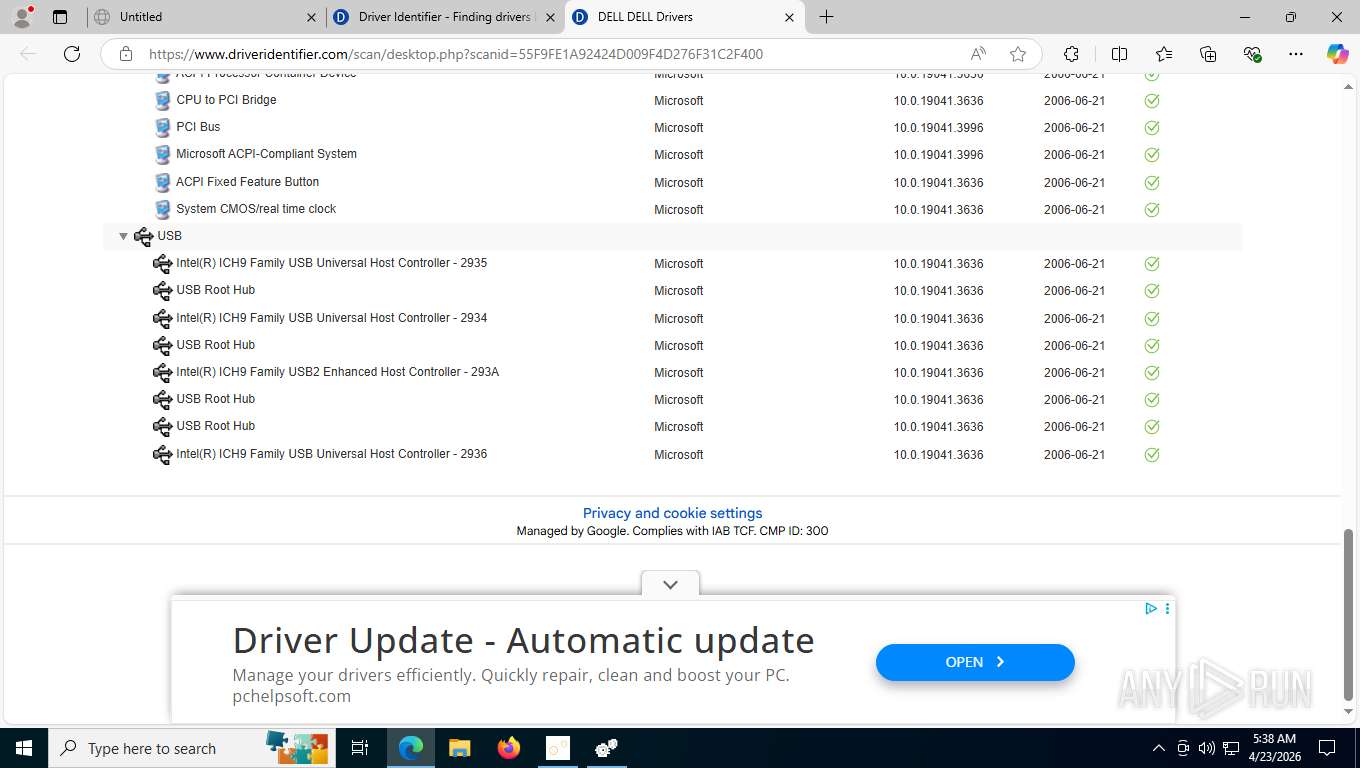Click green check for Host Controller - 293A
1360x768 pixels.
pyautogui.click(x=1152, y=373)
